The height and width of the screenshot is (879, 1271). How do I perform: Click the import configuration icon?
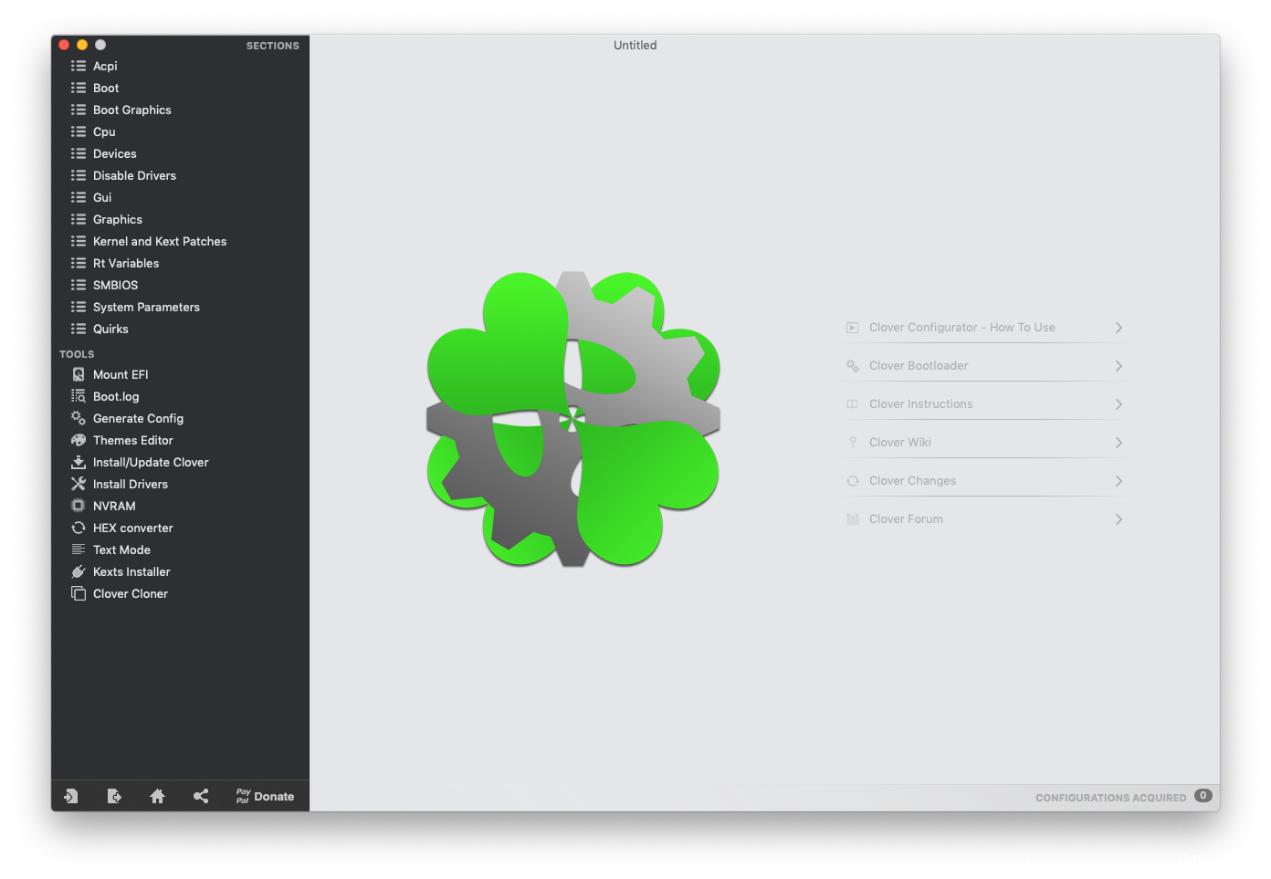[71, 797]
